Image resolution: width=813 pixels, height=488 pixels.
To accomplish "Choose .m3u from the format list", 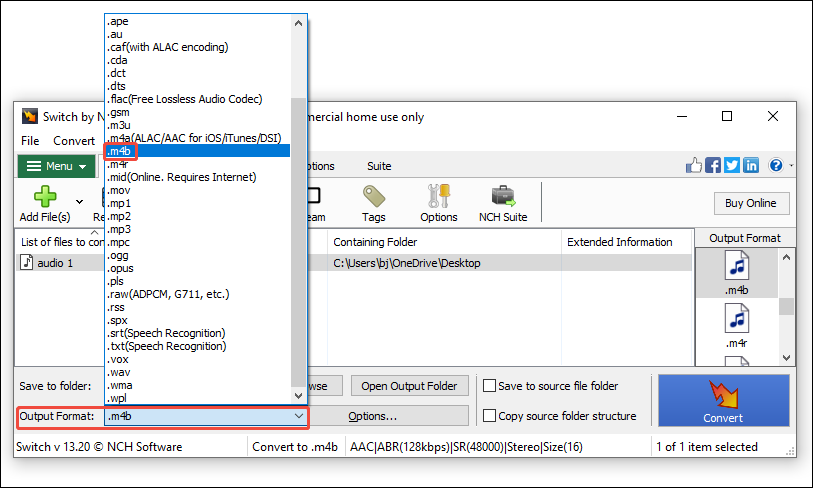I will (198, 125).
